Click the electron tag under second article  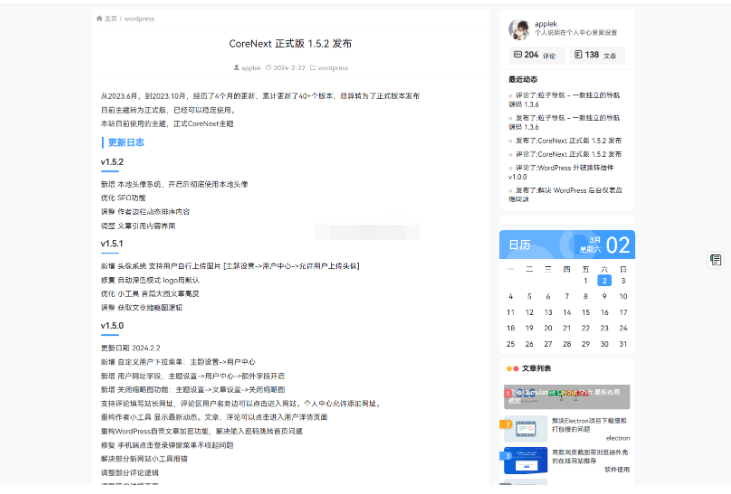617,438
